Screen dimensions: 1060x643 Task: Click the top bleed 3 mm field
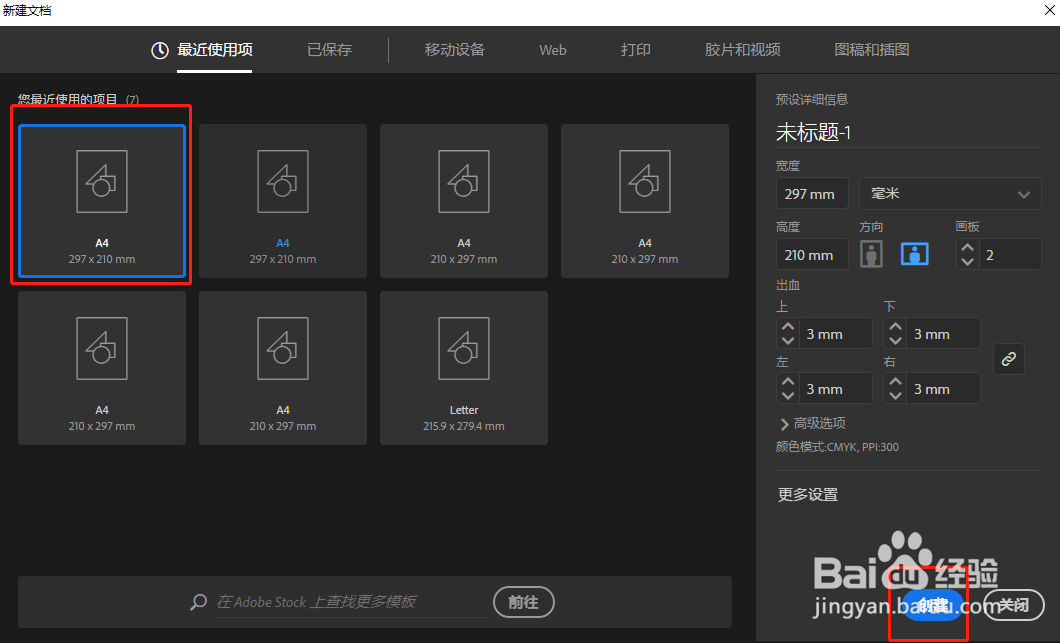[834, 334]
